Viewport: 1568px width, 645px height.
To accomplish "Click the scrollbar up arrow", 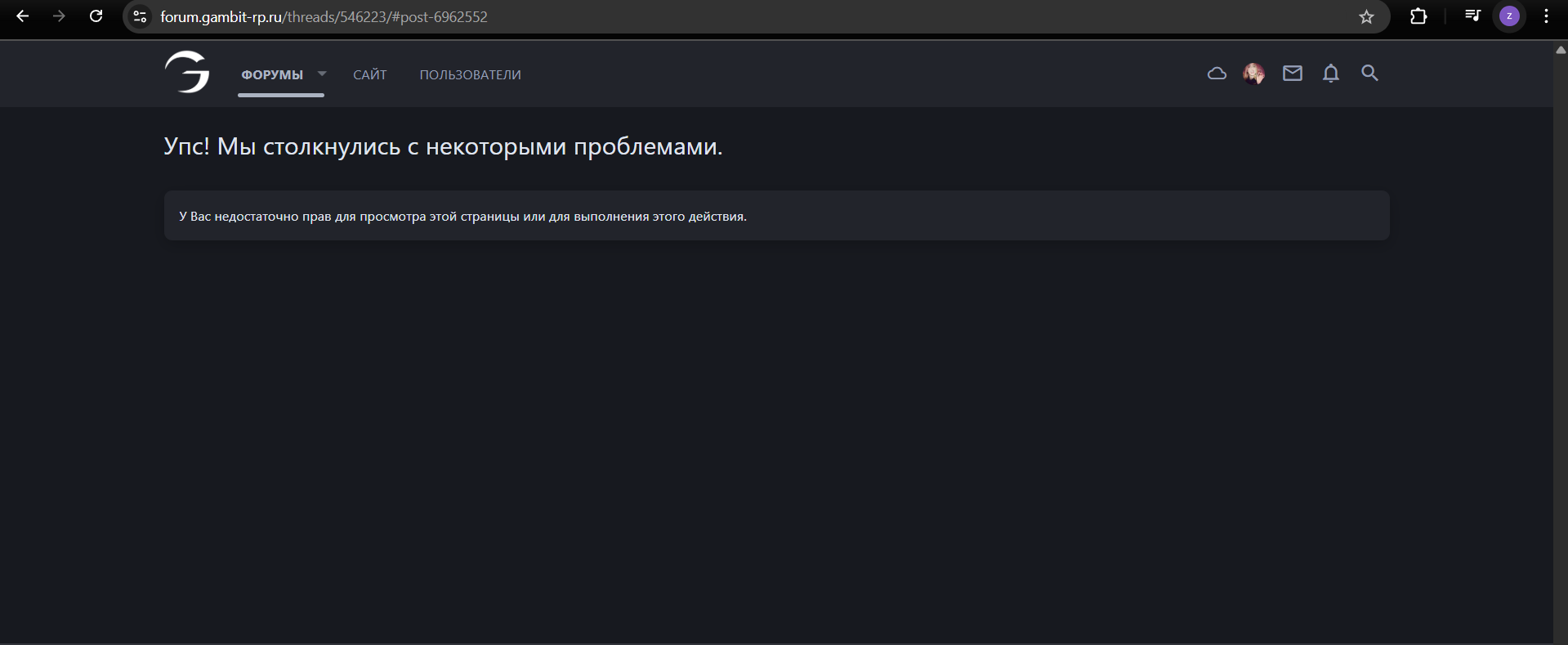I will (x=1560, y=50).
